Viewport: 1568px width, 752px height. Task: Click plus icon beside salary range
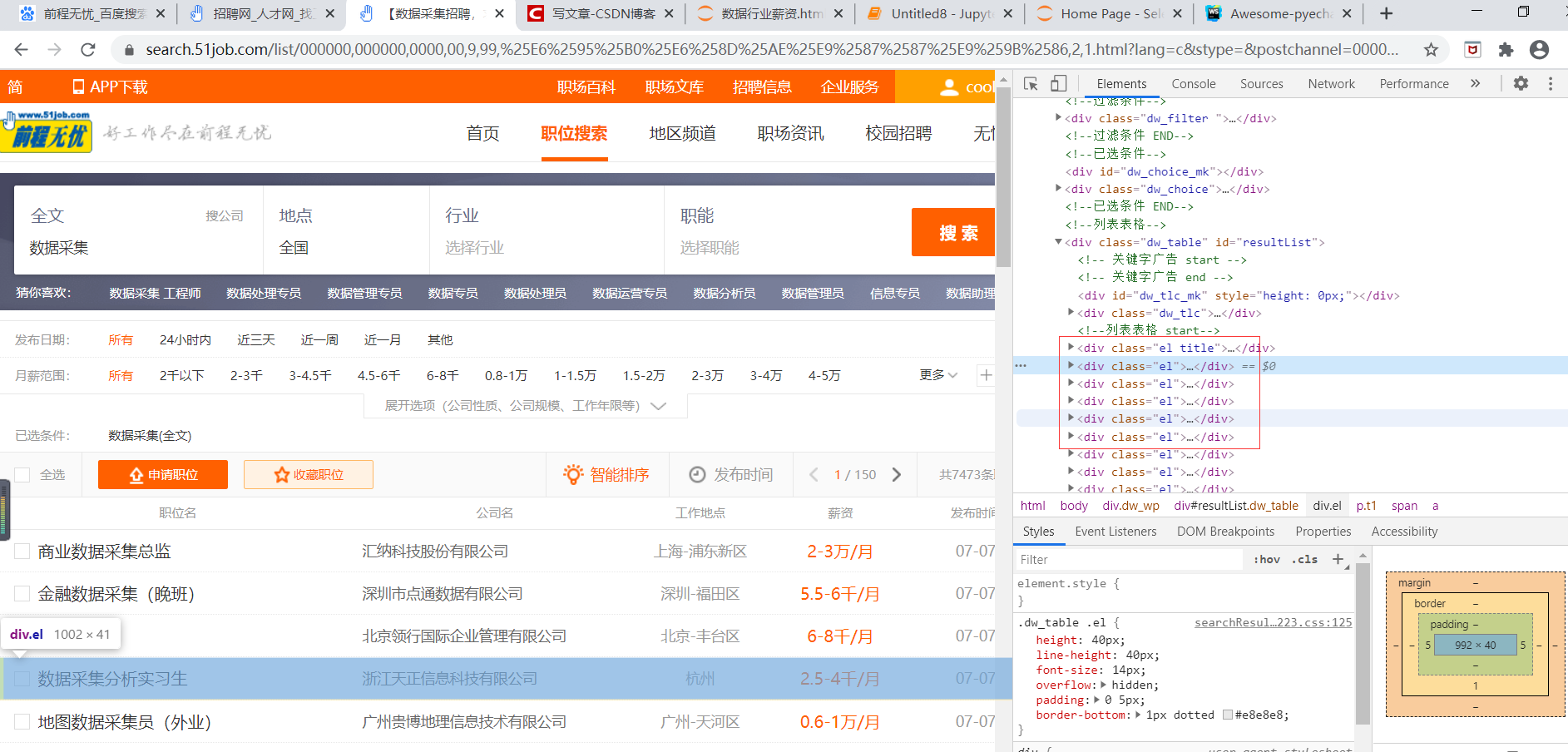coord(986,375)
